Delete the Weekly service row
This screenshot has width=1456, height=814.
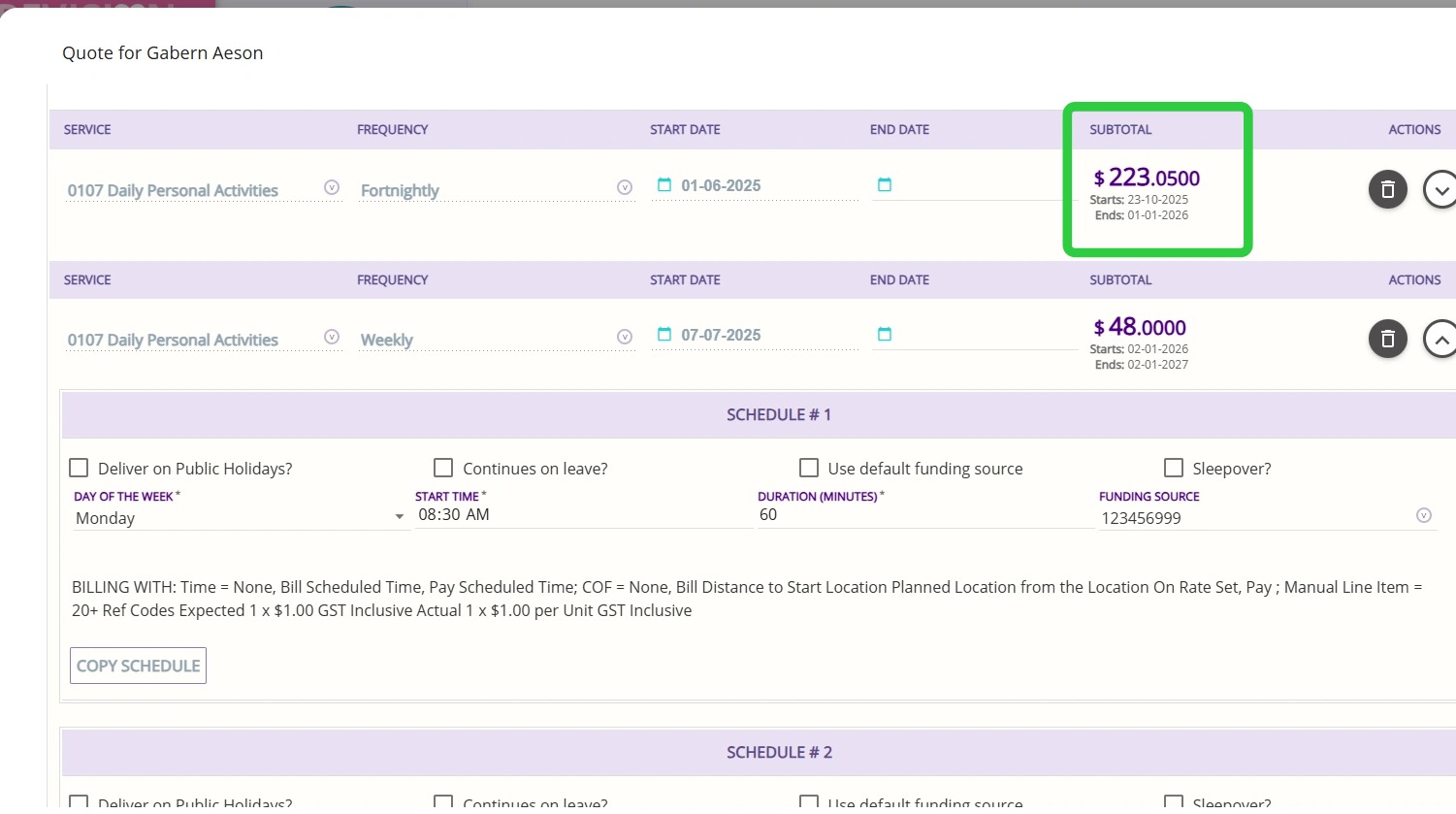click(1387, 339)
